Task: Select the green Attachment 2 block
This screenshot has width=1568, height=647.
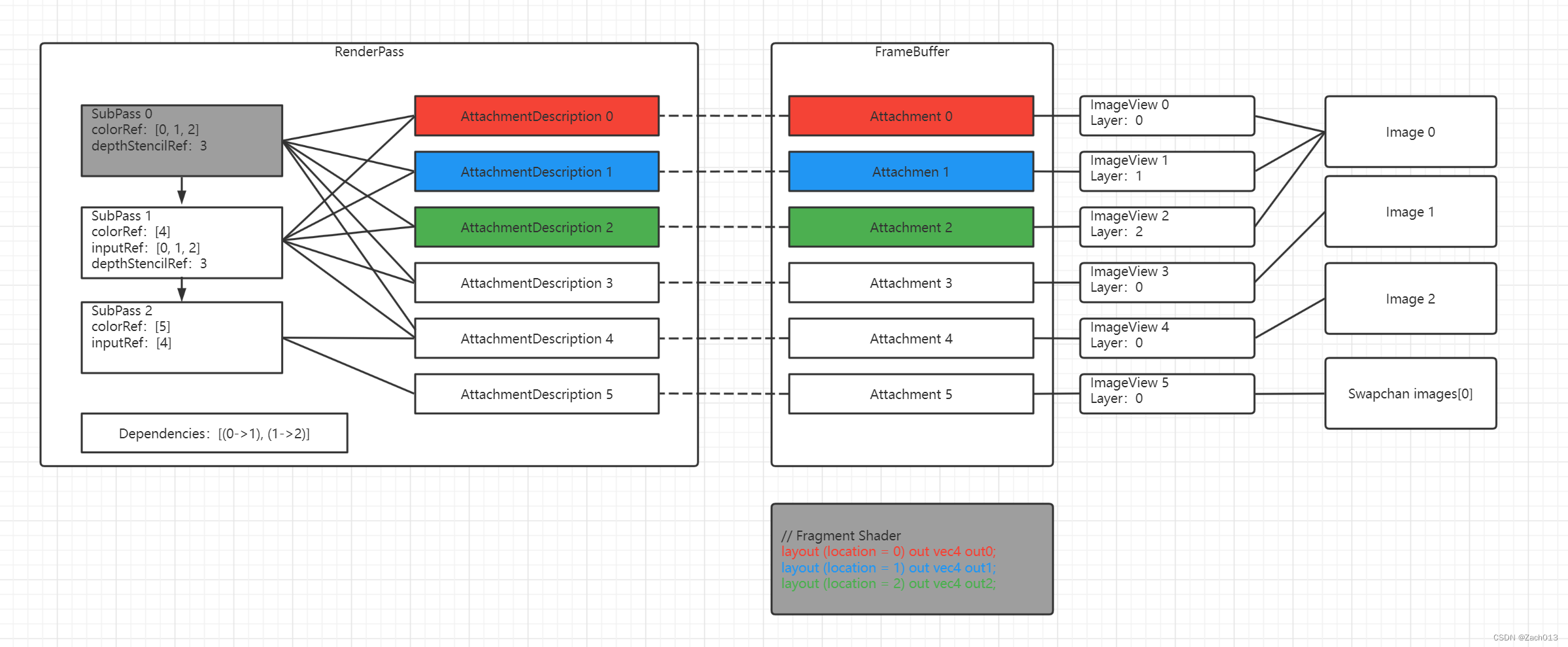Action: click(x=911, y=227)
